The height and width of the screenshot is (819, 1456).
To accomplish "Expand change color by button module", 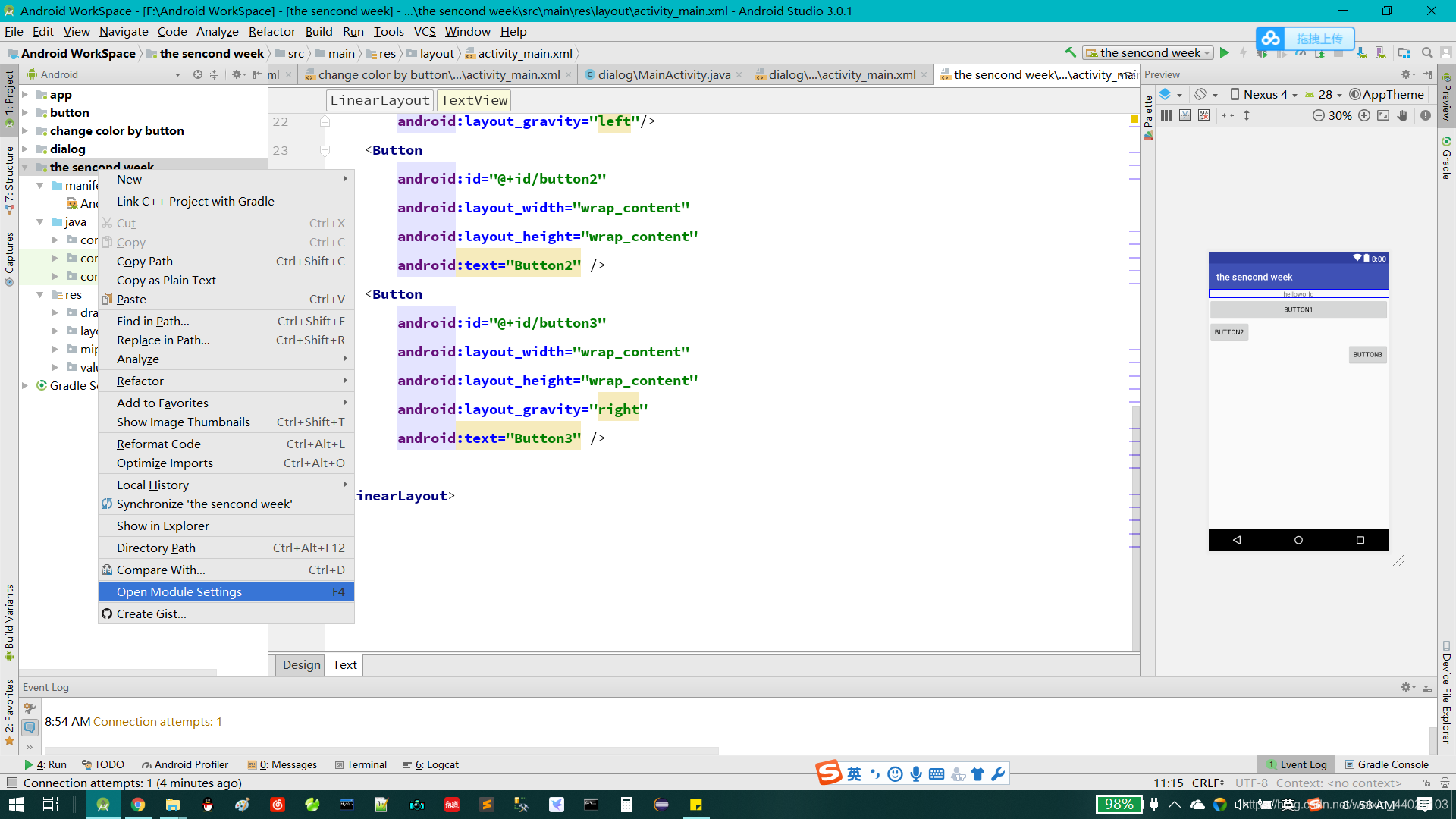I will pos(25,131).
